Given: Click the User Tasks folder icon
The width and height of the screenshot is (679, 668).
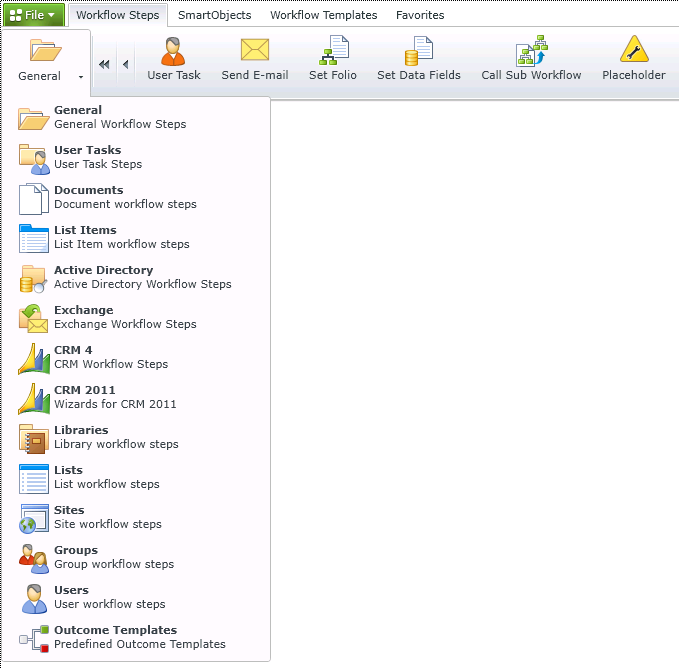Looking at the screenshot, I should [x=34, y=159].
